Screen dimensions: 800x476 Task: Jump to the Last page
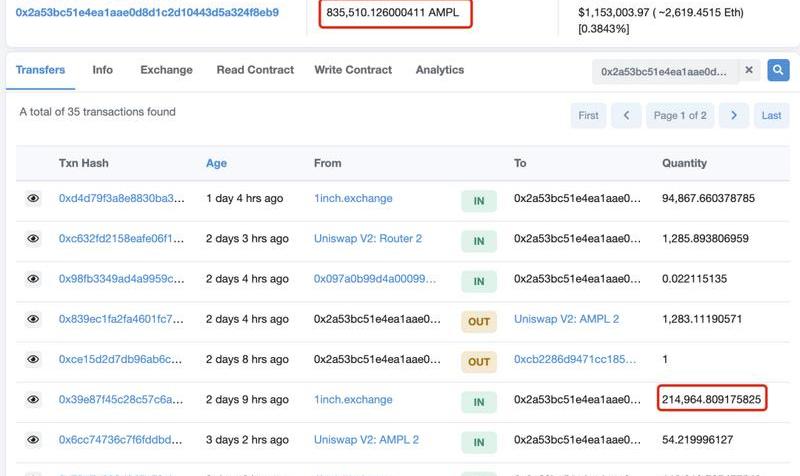click(x=771, y=116)
